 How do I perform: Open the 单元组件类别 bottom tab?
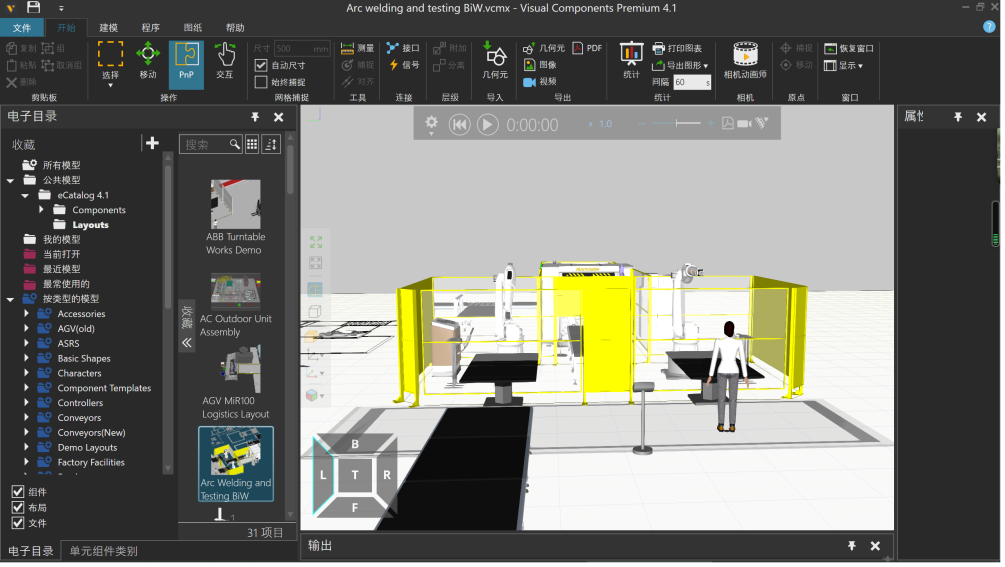(103, 551)
